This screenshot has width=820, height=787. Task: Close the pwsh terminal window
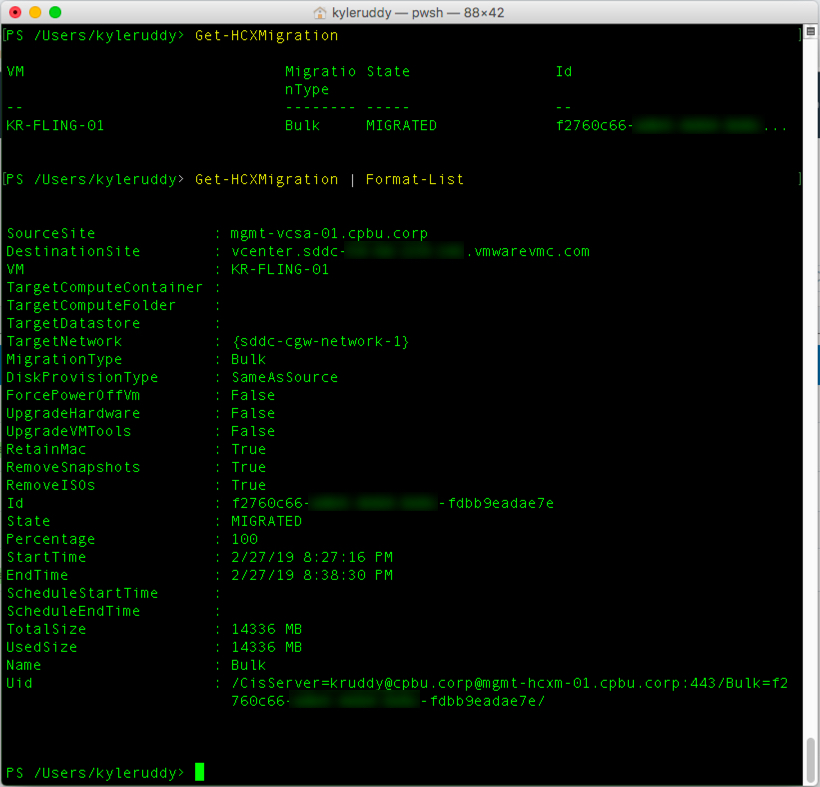click(x=14, y=12)
